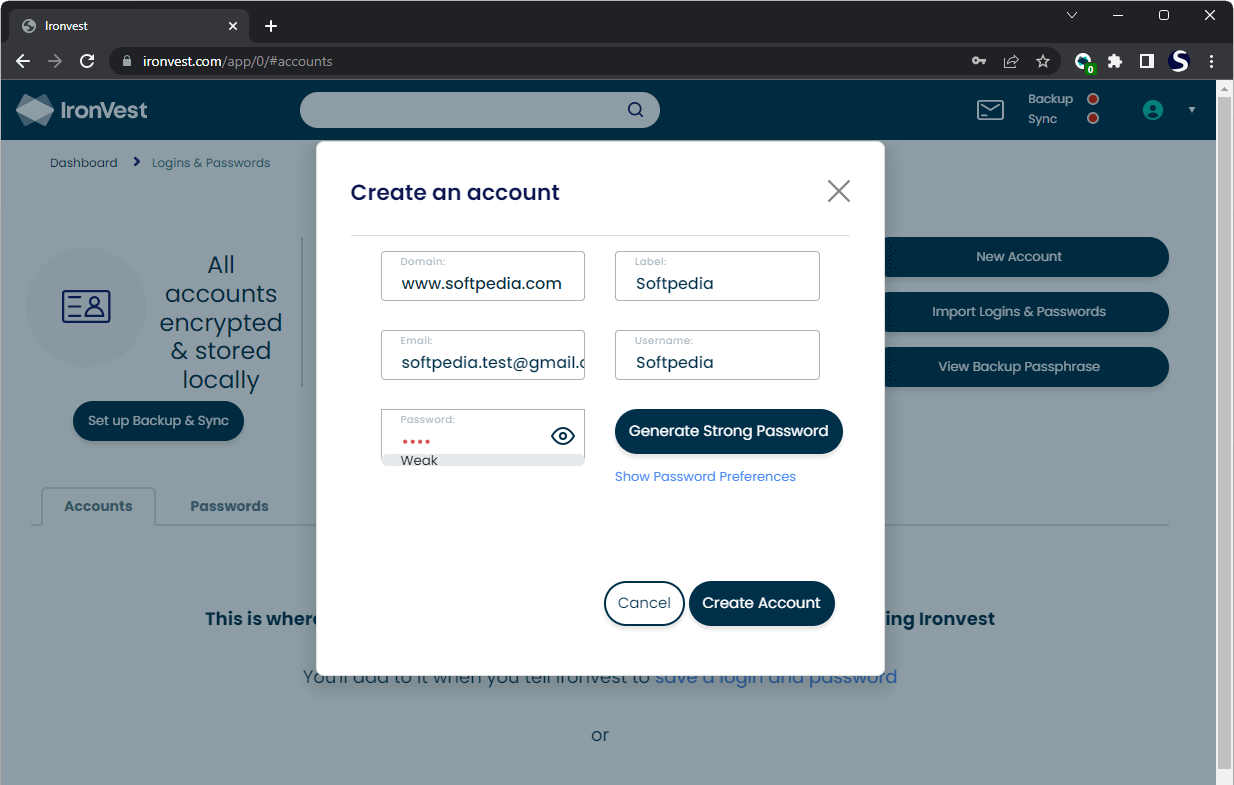The image size is (1234, 785).
Task: Focus the Label input field
Action: point(717,276)
